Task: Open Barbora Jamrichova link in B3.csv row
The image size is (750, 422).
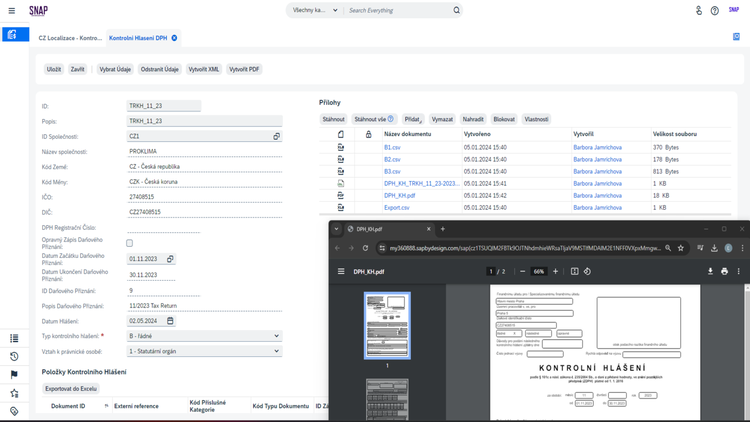Action: 597,171
